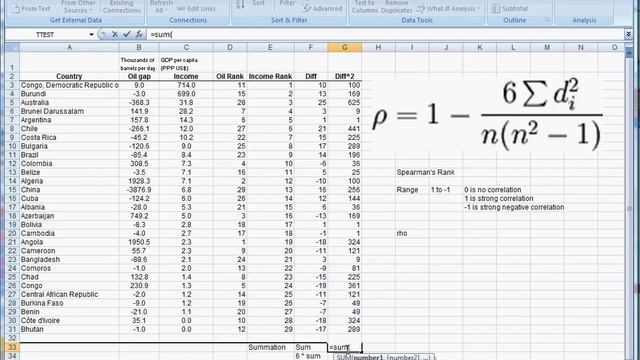Click the 'Diff^2' header cell

(x=344, y=76)
